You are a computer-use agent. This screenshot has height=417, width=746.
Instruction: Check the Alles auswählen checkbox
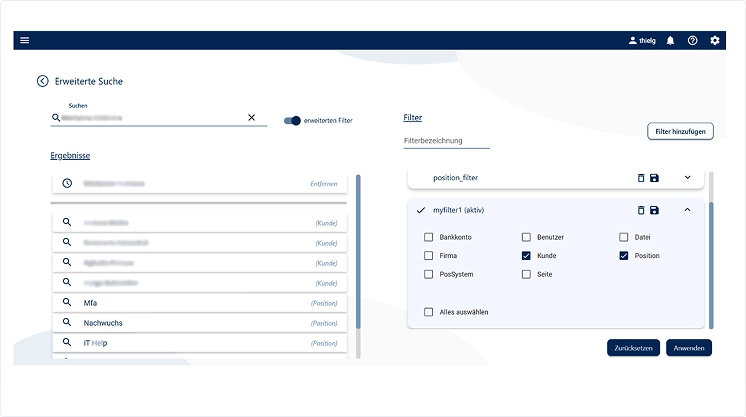tap(429, 312)
